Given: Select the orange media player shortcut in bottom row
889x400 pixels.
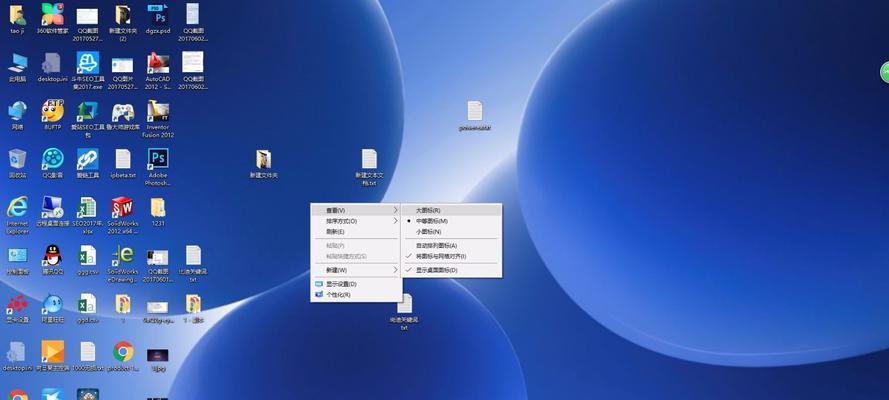Looking at the screenshot, I should pyautogui.click(x=53, y=352).
